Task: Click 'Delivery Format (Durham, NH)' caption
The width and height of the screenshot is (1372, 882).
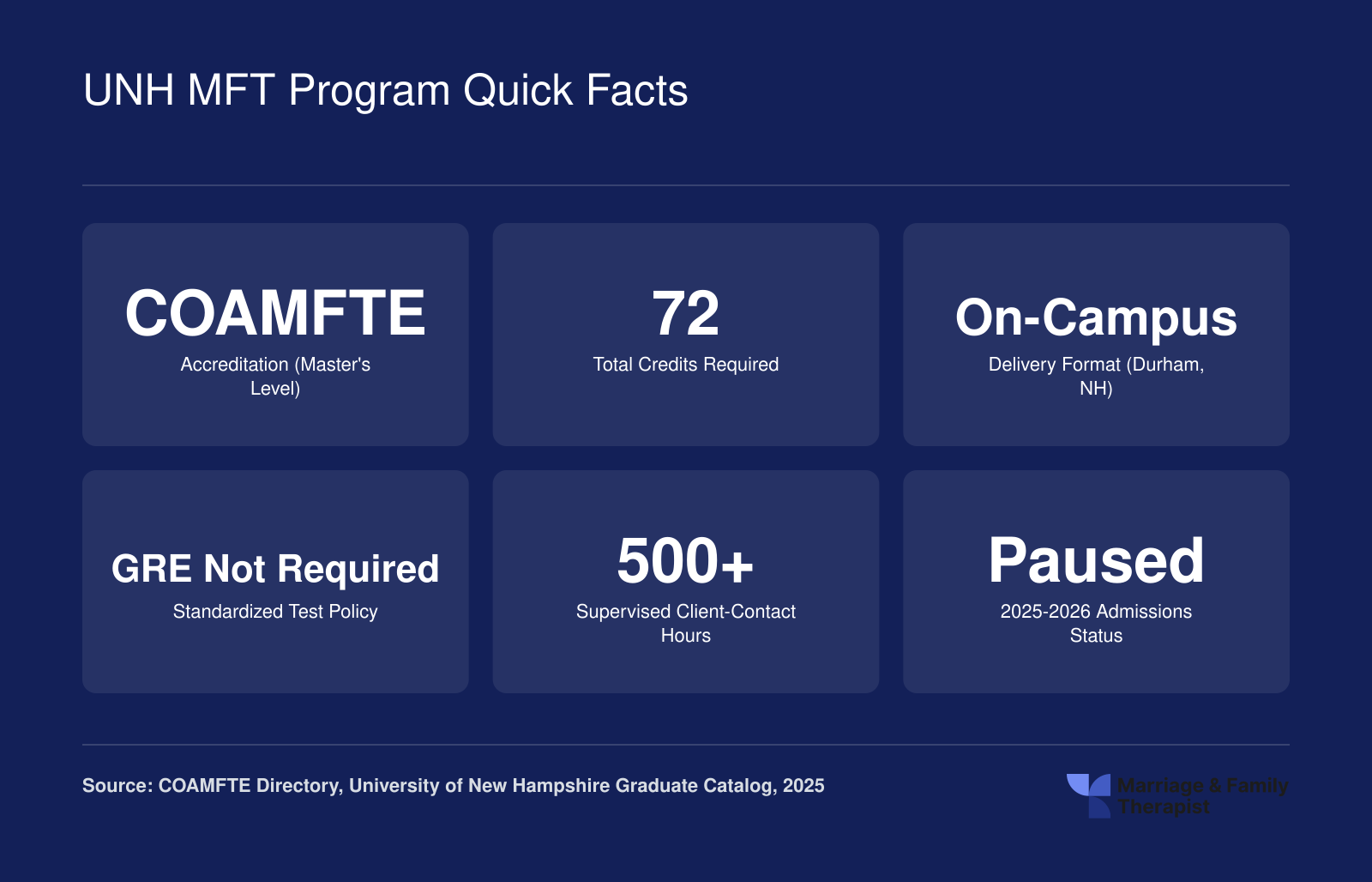Action: pos(1096,376)
